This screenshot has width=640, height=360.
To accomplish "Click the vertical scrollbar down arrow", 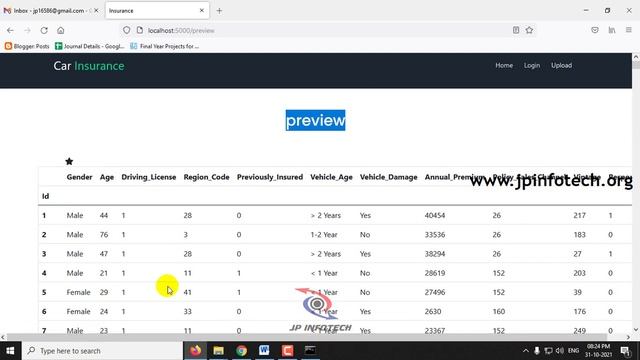I will tap(636, 329).
